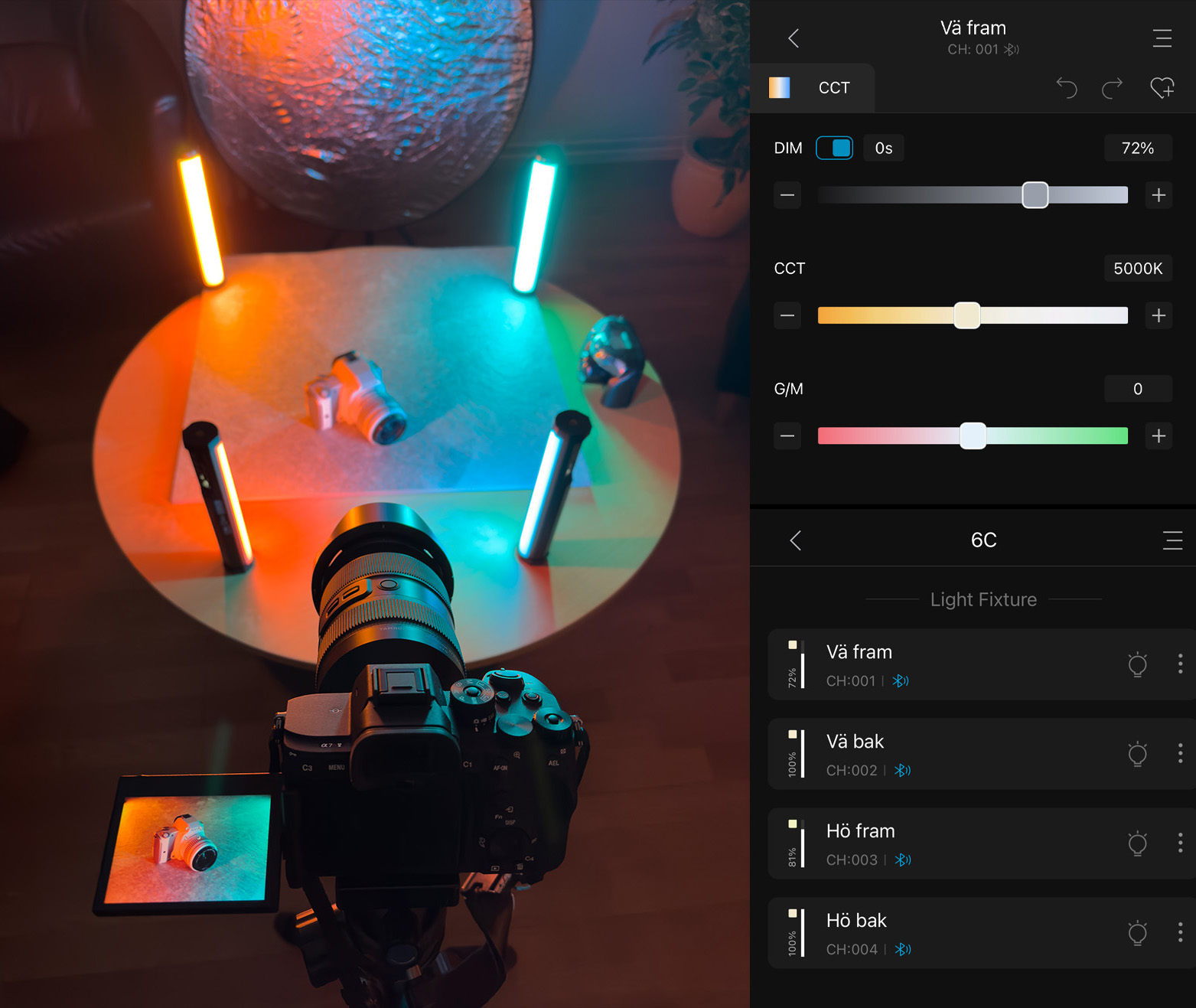Open more options for Hö fram fixture

point(1180,843)
